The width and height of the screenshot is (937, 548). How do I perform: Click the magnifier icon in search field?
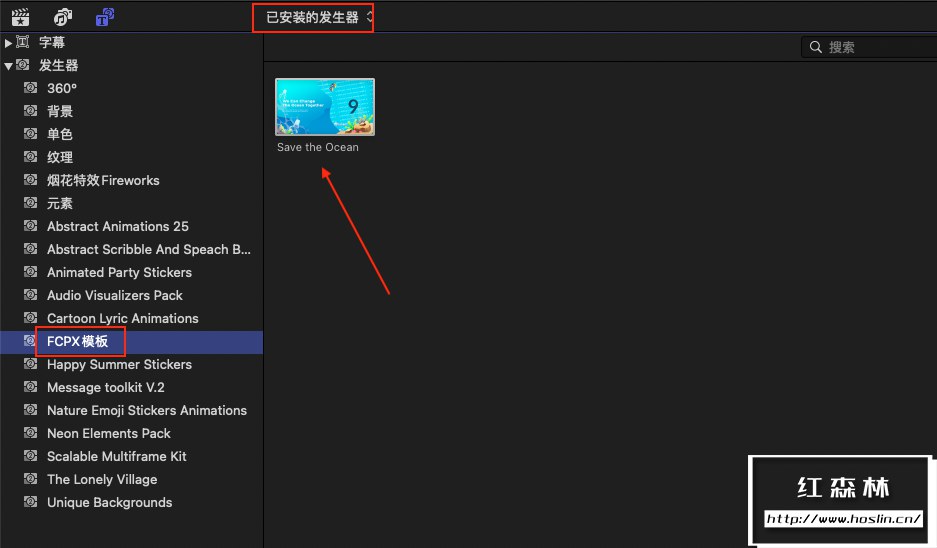(x=816, y=47)
